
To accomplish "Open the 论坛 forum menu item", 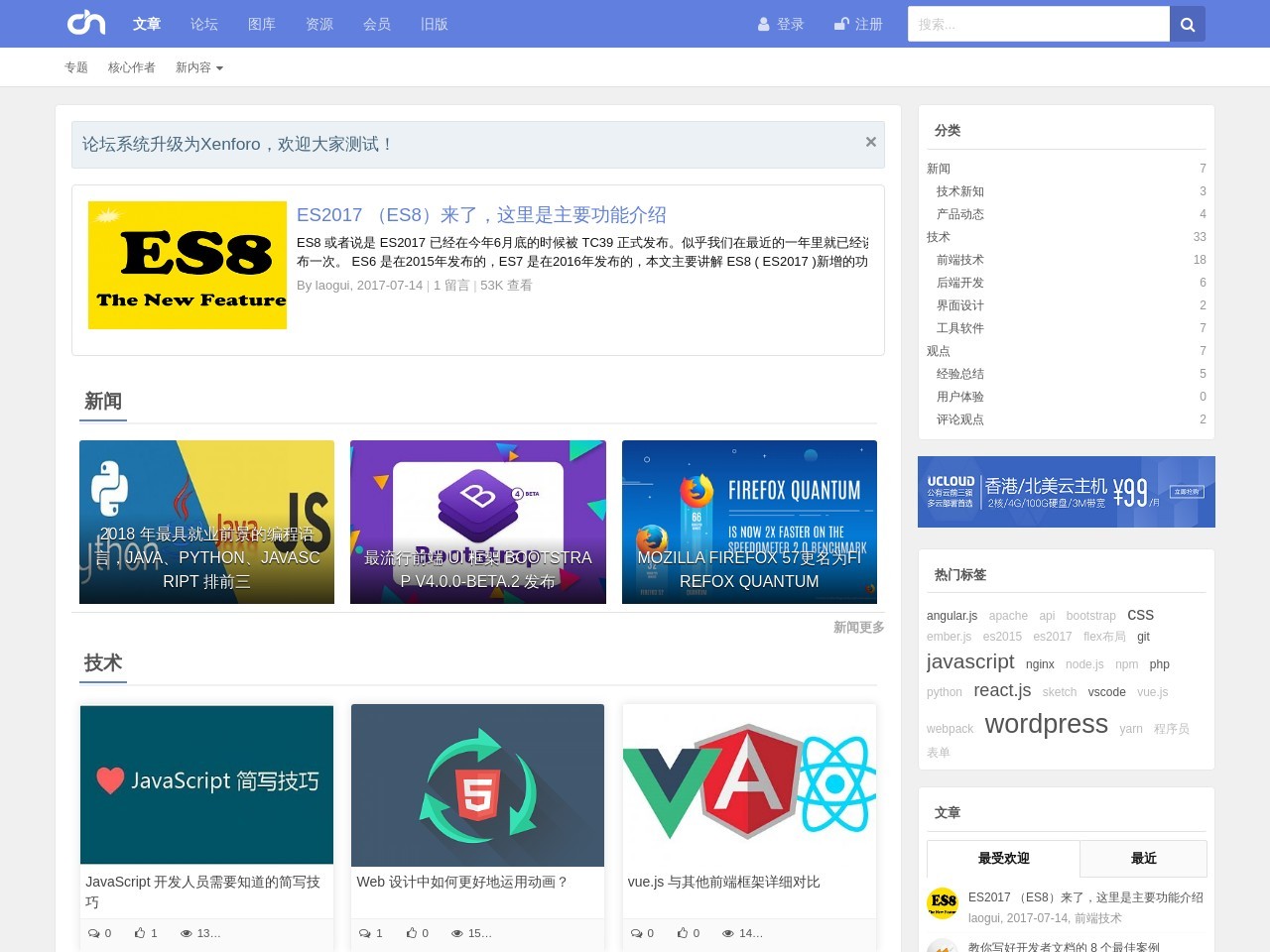I will click(x=204, y=24).
